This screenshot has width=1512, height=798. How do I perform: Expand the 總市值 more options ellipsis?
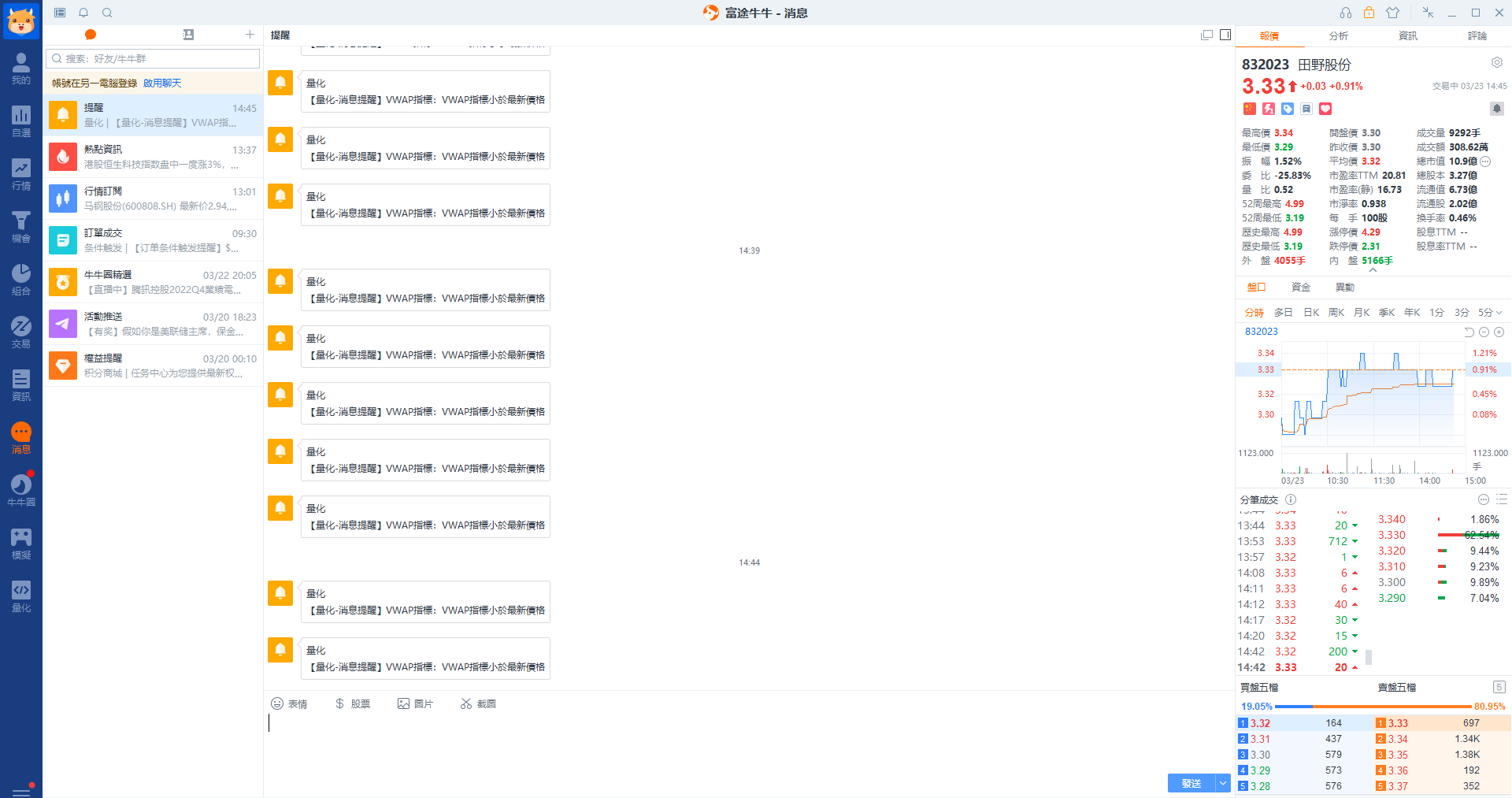(x=1485, y=161)
